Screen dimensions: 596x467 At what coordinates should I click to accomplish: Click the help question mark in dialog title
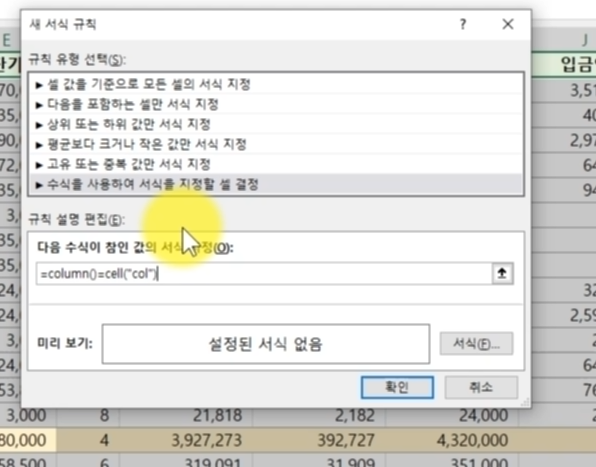point(463,25)
